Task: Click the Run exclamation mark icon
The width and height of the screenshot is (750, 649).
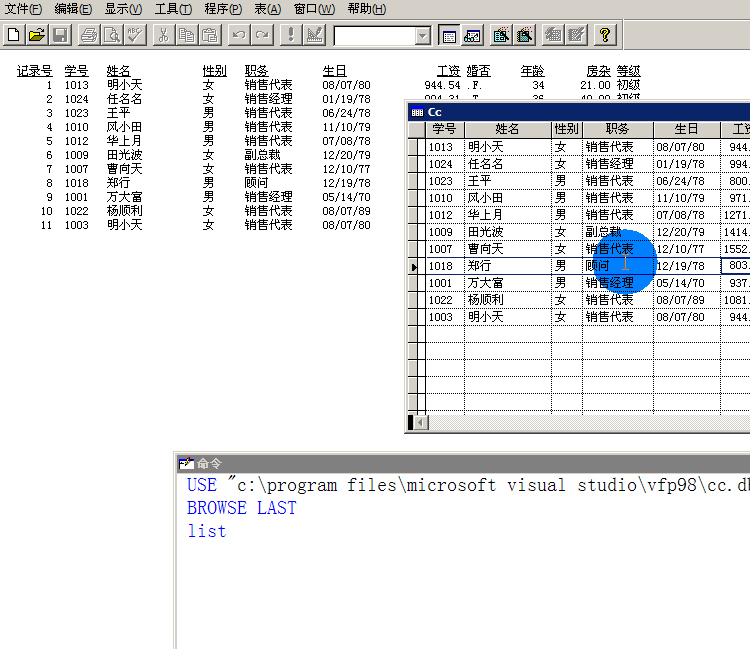Action: [x=291, y=35]
